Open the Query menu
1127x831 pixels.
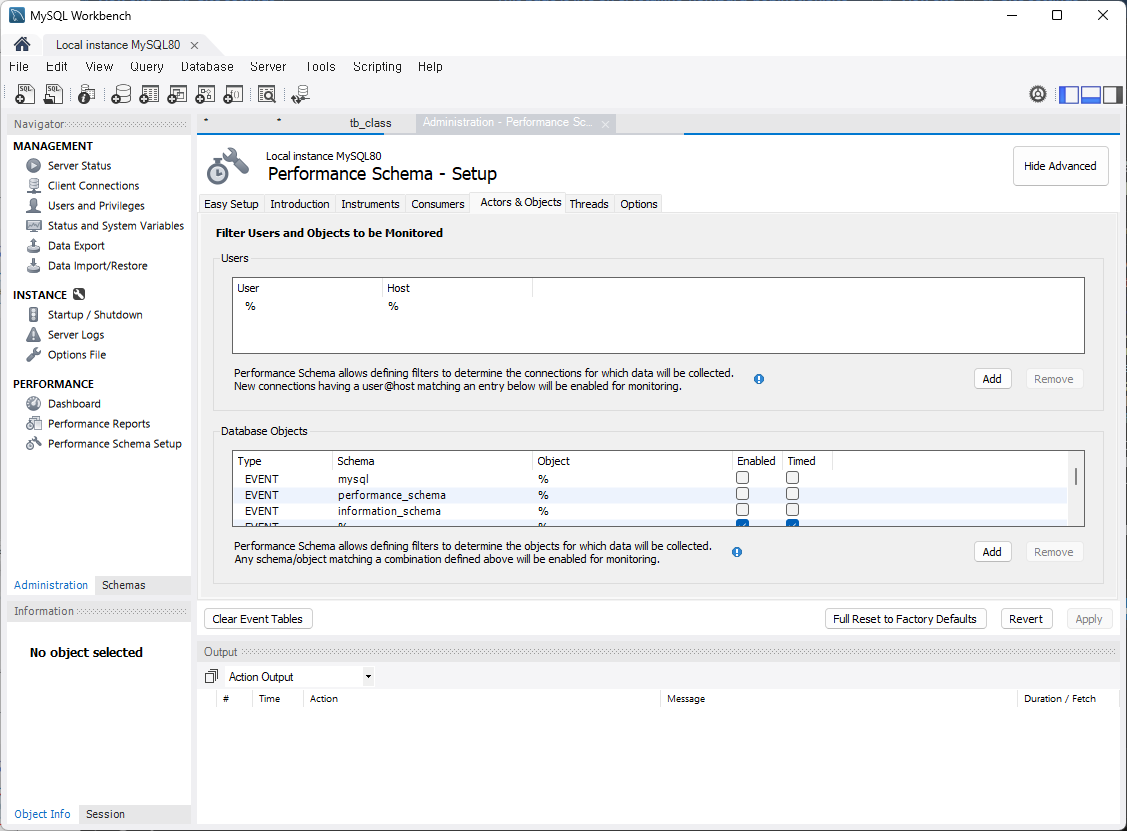click(147, 67)
